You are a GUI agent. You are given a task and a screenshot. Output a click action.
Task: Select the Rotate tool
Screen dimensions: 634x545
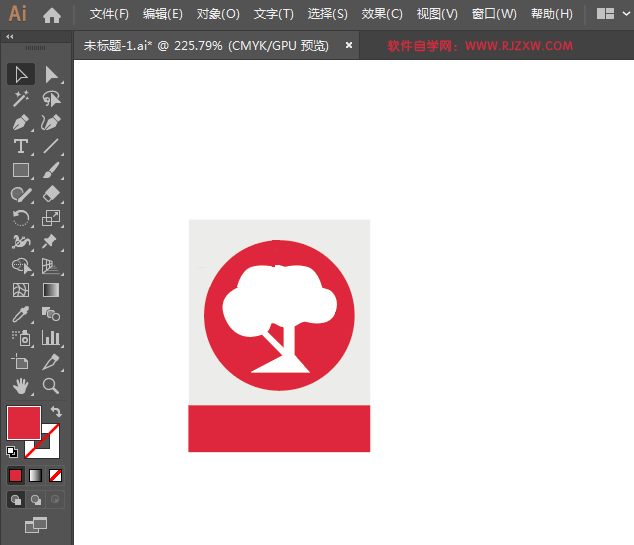point(21,218)
